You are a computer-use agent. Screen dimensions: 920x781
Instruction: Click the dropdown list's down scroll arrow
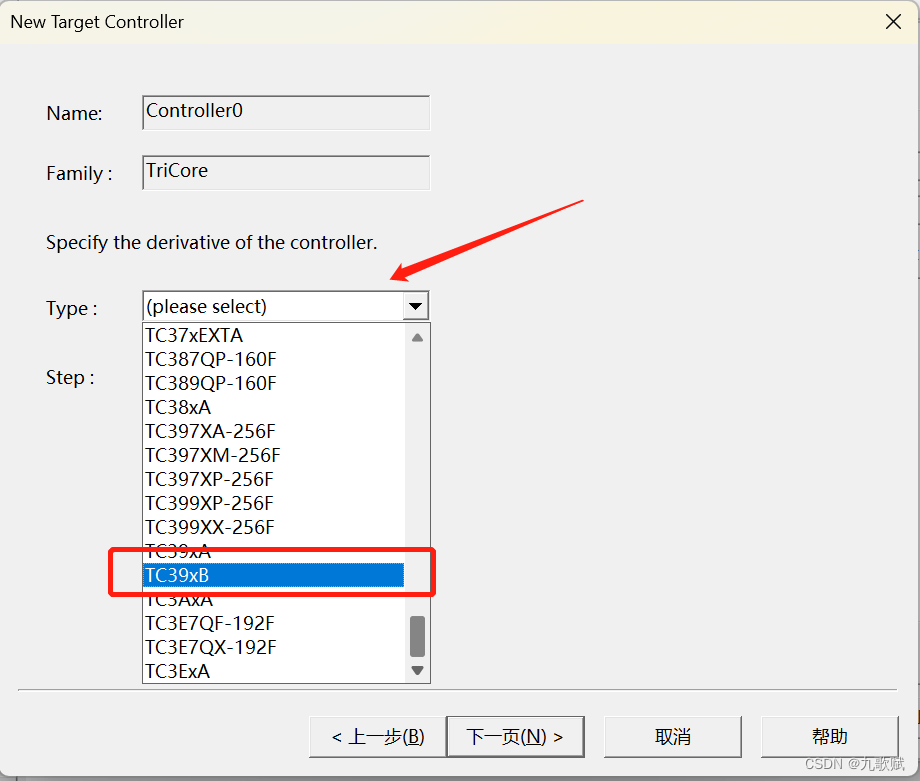tap(417, 670)
